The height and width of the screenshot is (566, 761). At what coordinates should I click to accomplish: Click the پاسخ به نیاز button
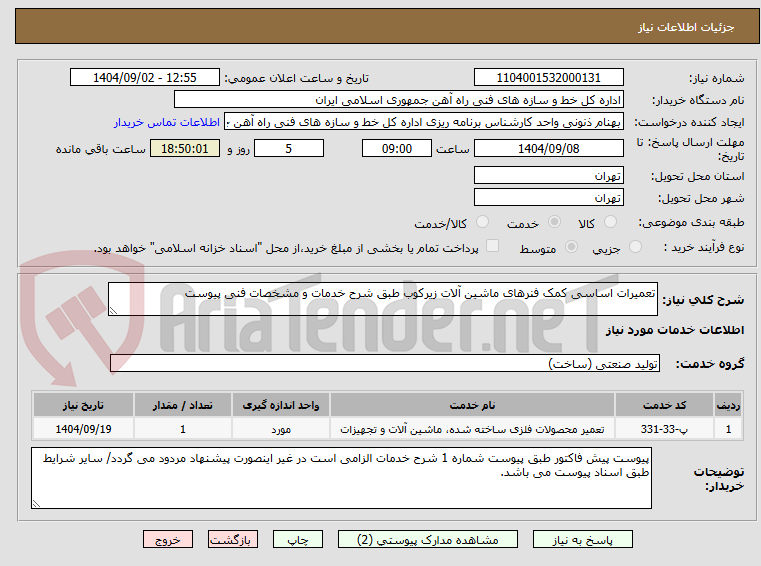tap(582, 539)
